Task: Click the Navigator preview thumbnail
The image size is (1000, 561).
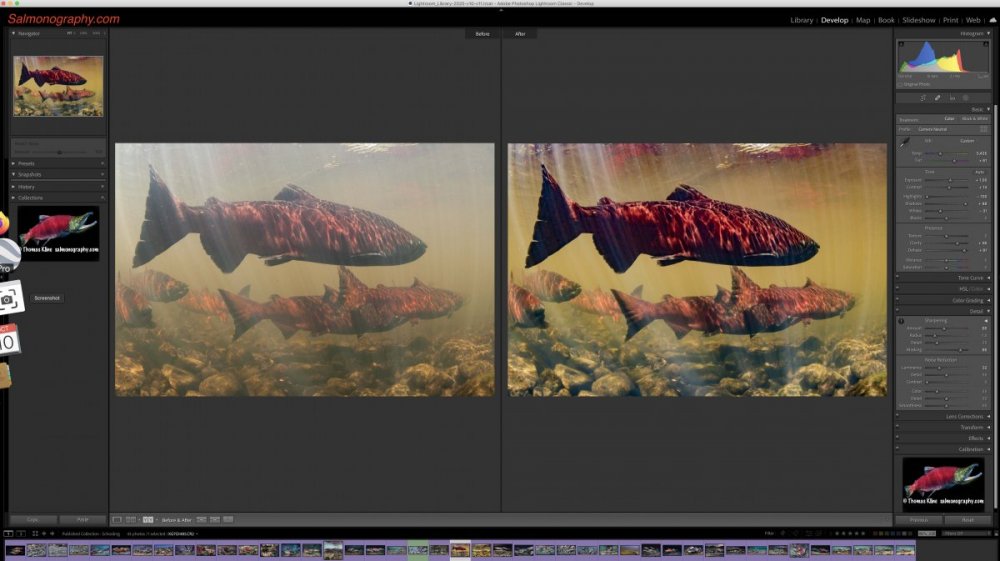Action: click(58, 86)
